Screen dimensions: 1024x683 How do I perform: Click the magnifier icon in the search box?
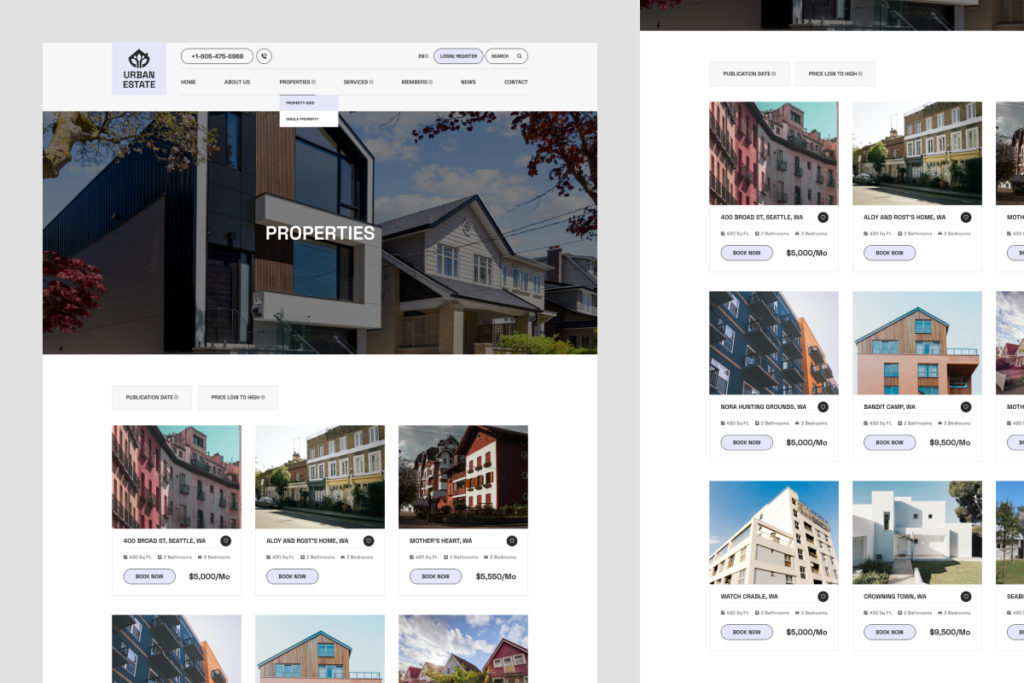[x=520, y=56]
